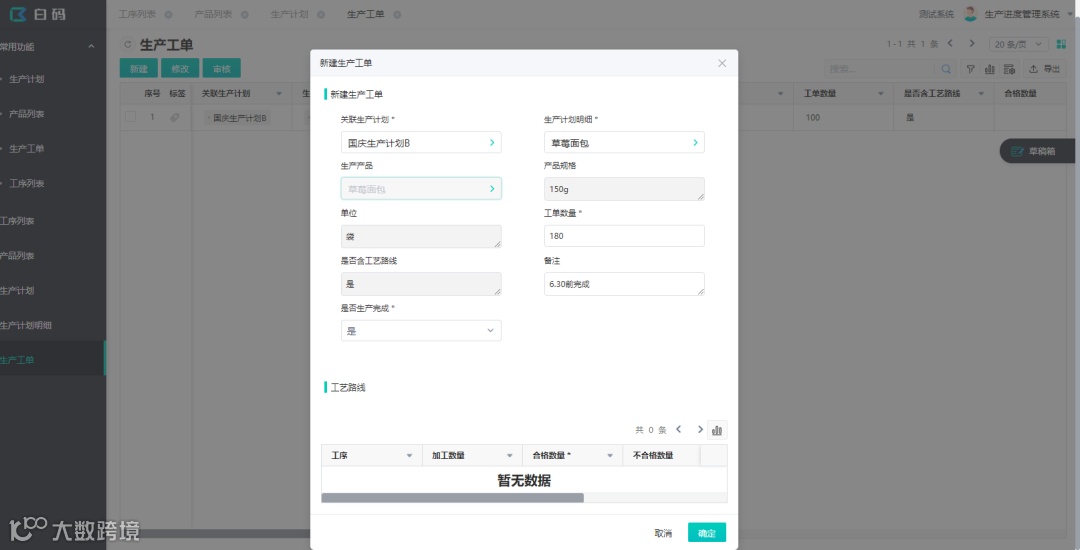Image resolution: width=1080 pixels, height=550 pixels.
Task: Close the 新建生产工单 dialog with X
Action: 722,63
